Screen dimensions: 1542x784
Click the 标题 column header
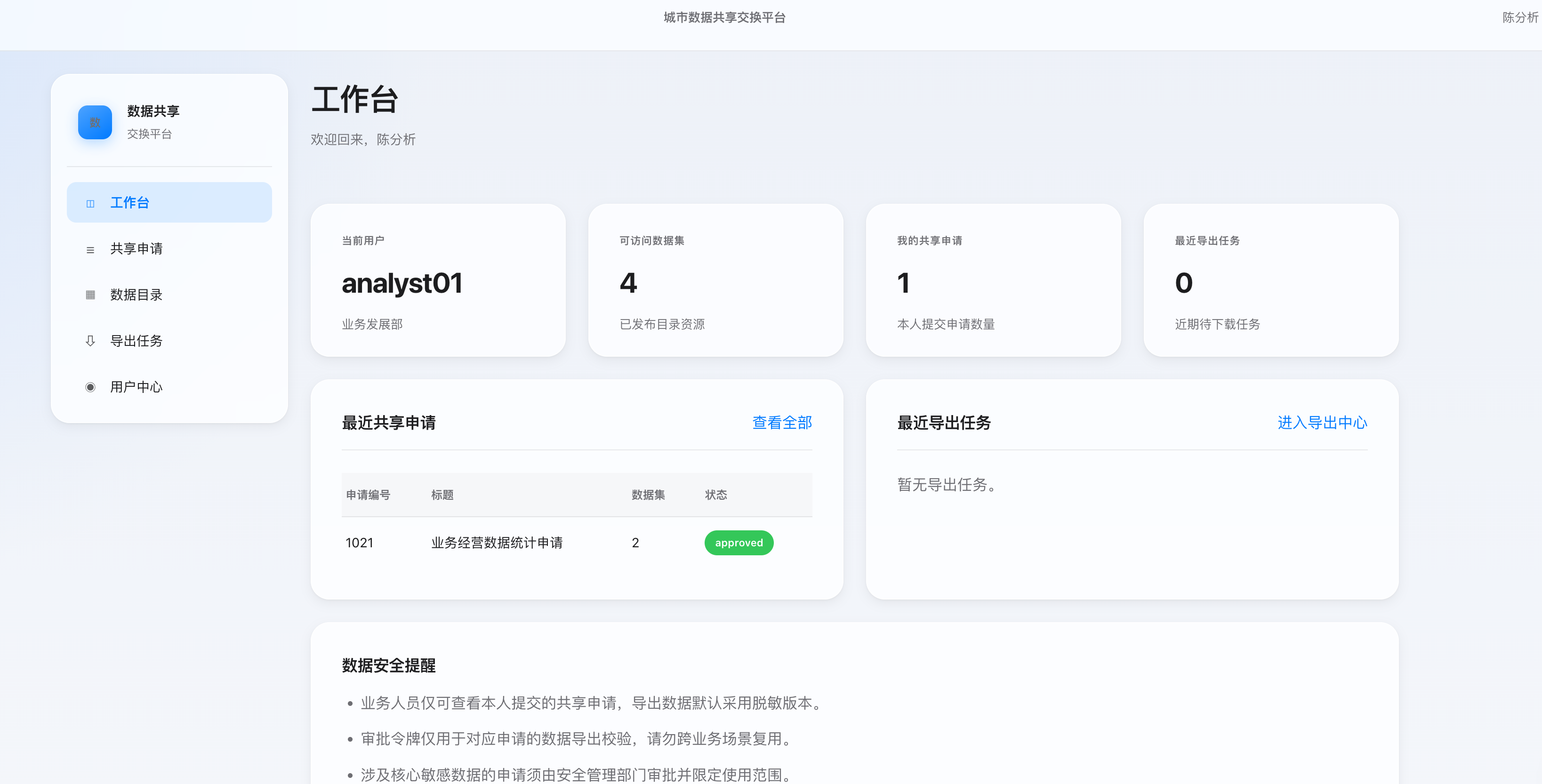(442, 495)
